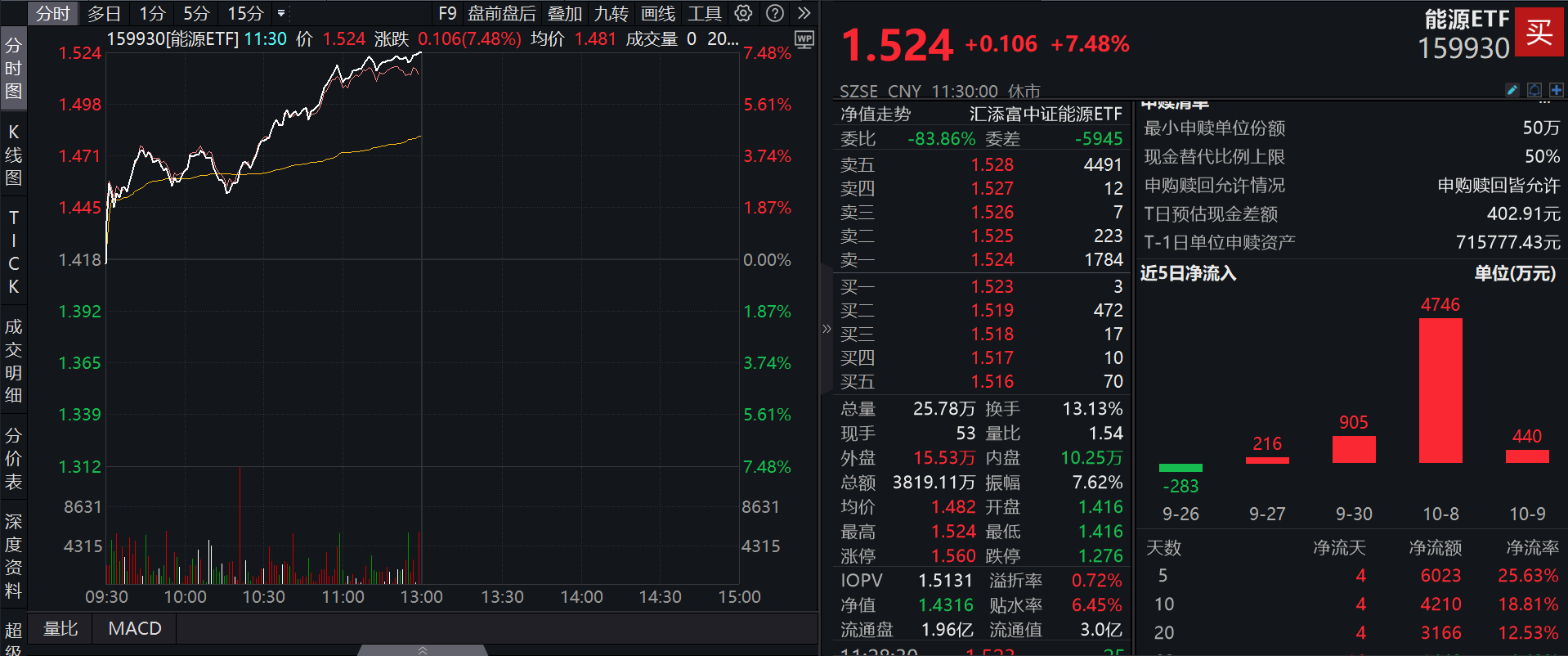
Task: Open the help question mark icon
Action: coord(775,13)
